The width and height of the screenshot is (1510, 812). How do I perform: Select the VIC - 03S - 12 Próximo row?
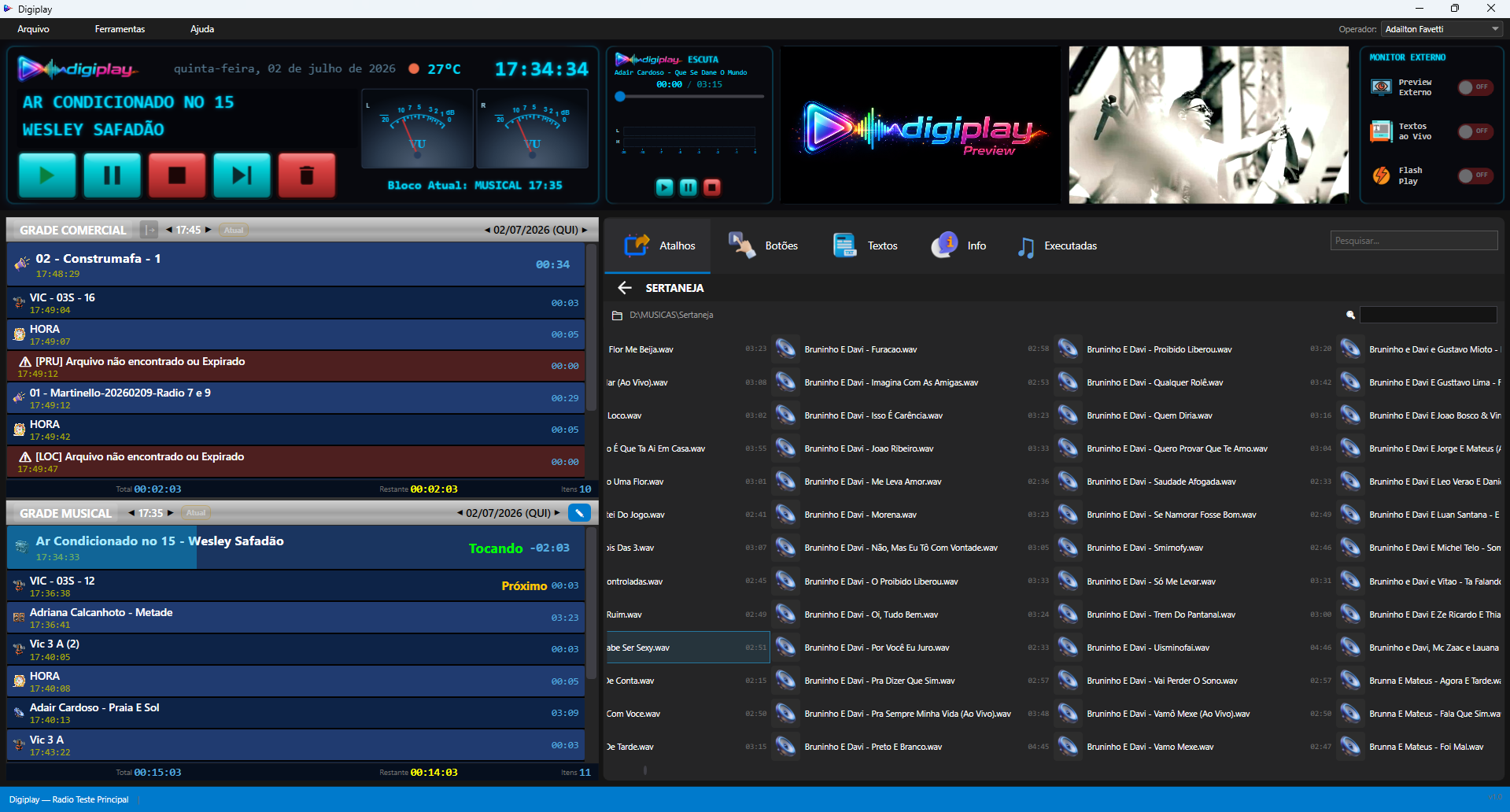click(x=296, y=585)
